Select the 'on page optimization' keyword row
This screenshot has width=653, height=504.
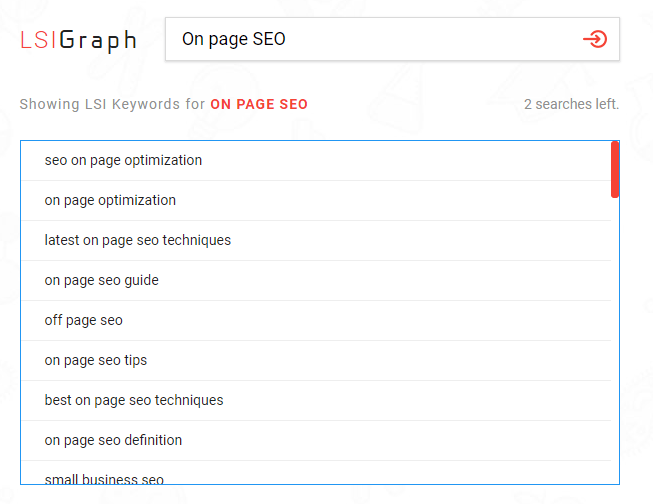point(316,201)
